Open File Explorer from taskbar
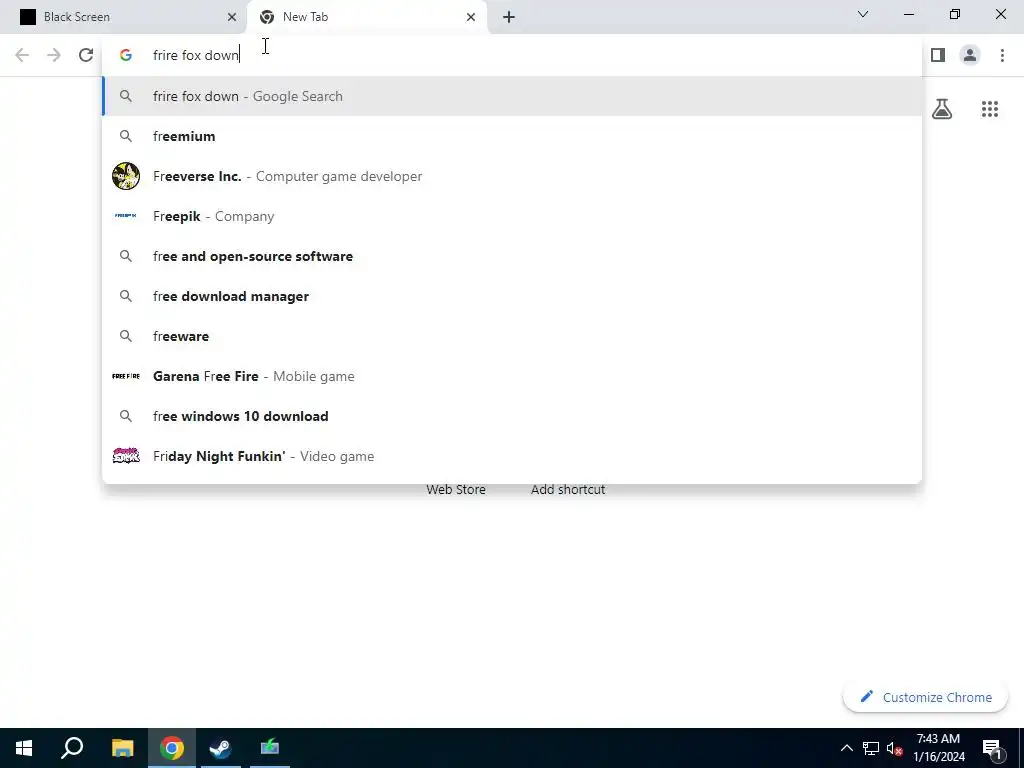1024x768 pixels. click(x=122, y=748)
